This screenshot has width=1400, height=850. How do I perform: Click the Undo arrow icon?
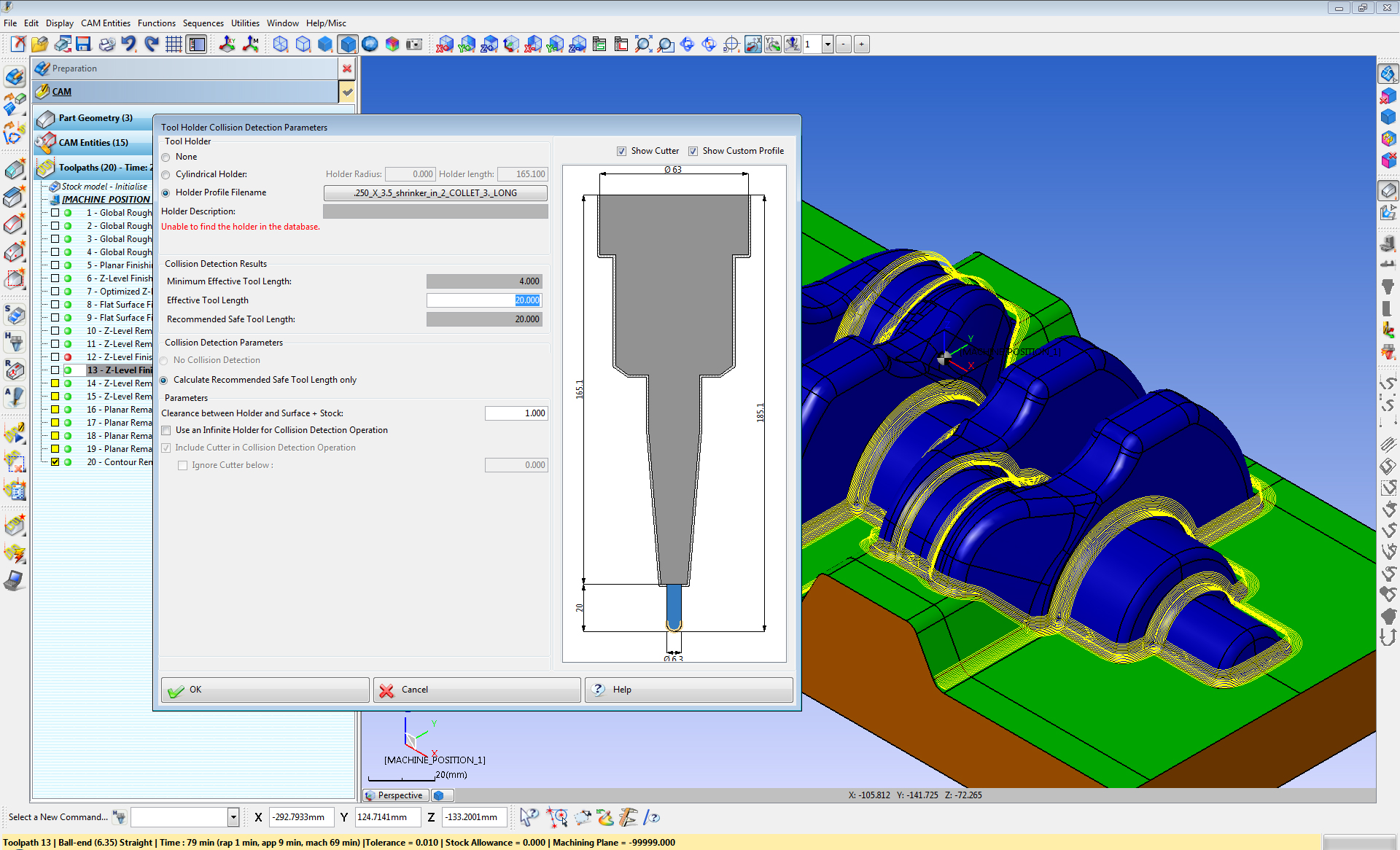[x=129, y=44]
